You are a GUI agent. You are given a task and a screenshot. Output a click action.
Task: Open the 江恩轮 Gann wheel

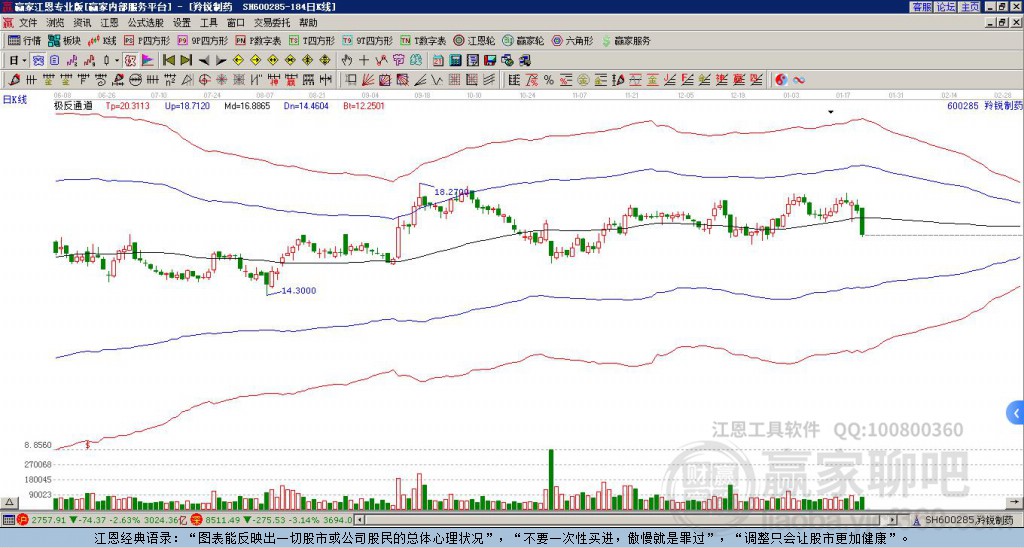click(x=474, y=40)
